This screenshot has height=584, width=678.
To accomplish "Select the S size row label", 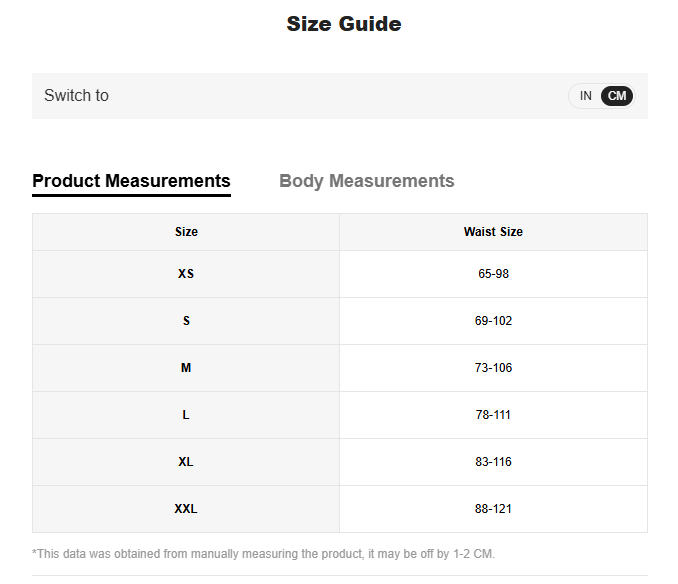I will click(186, 321).
